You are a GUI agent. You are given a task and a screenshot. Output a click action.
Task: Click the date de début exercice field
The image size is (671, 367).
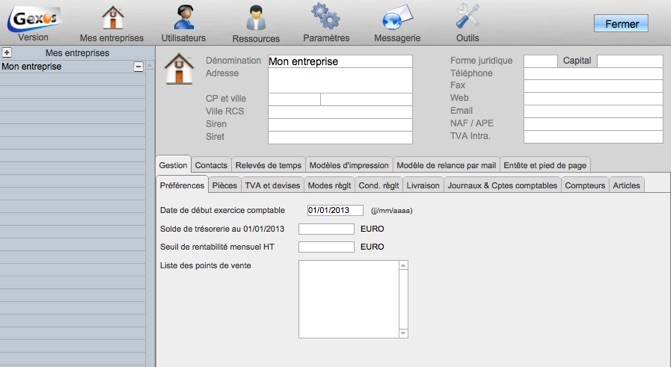[x=335, y=210]
